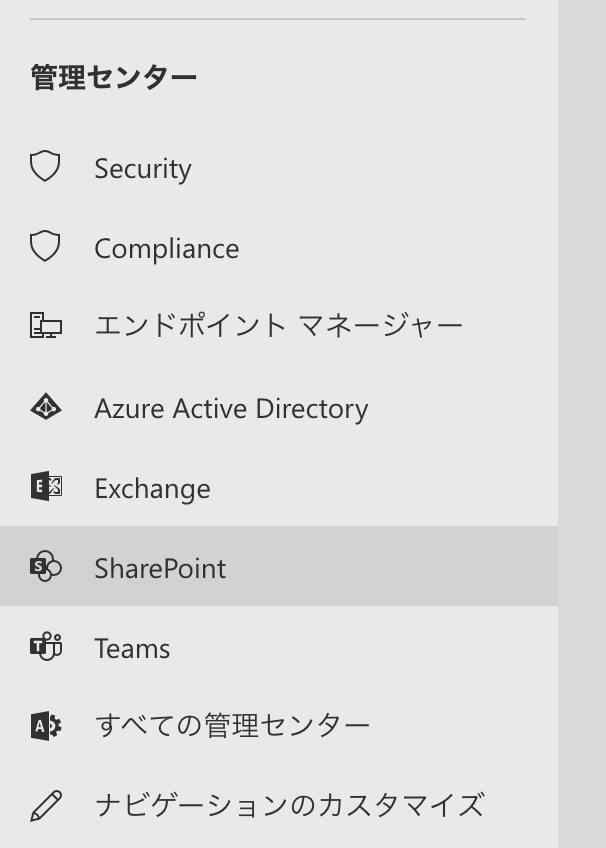Click the pencil icon for navigation customization

[x=45, y=806]
